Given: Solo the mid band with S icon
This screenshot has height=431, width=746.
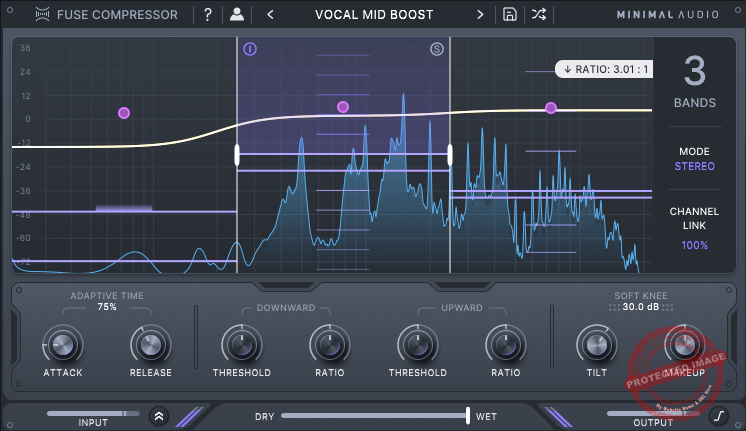Looking at the screenshot, I should [437, 49].
